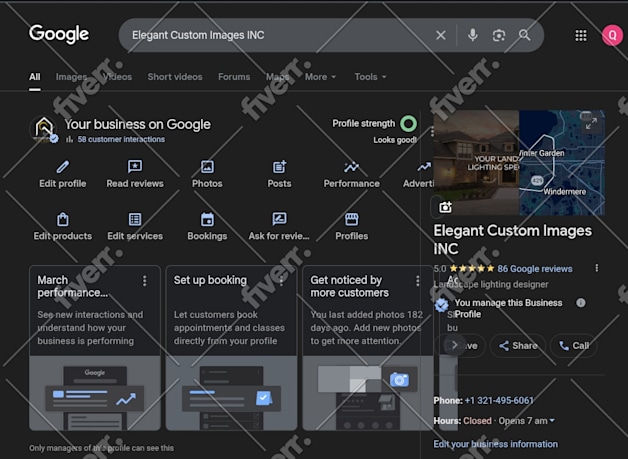Switch to the Maps tab
The width and height of the screenshot is (628, 459).
click(277, 77)
